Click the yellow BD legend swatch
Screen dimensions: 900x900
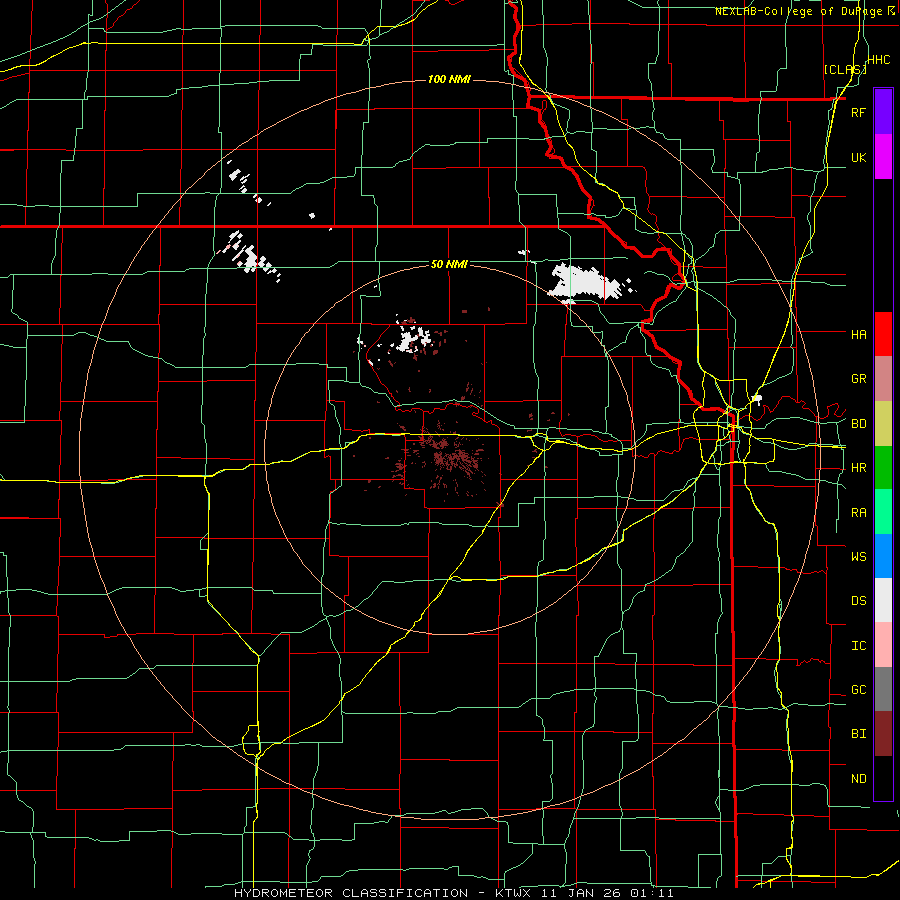(883, 424)
